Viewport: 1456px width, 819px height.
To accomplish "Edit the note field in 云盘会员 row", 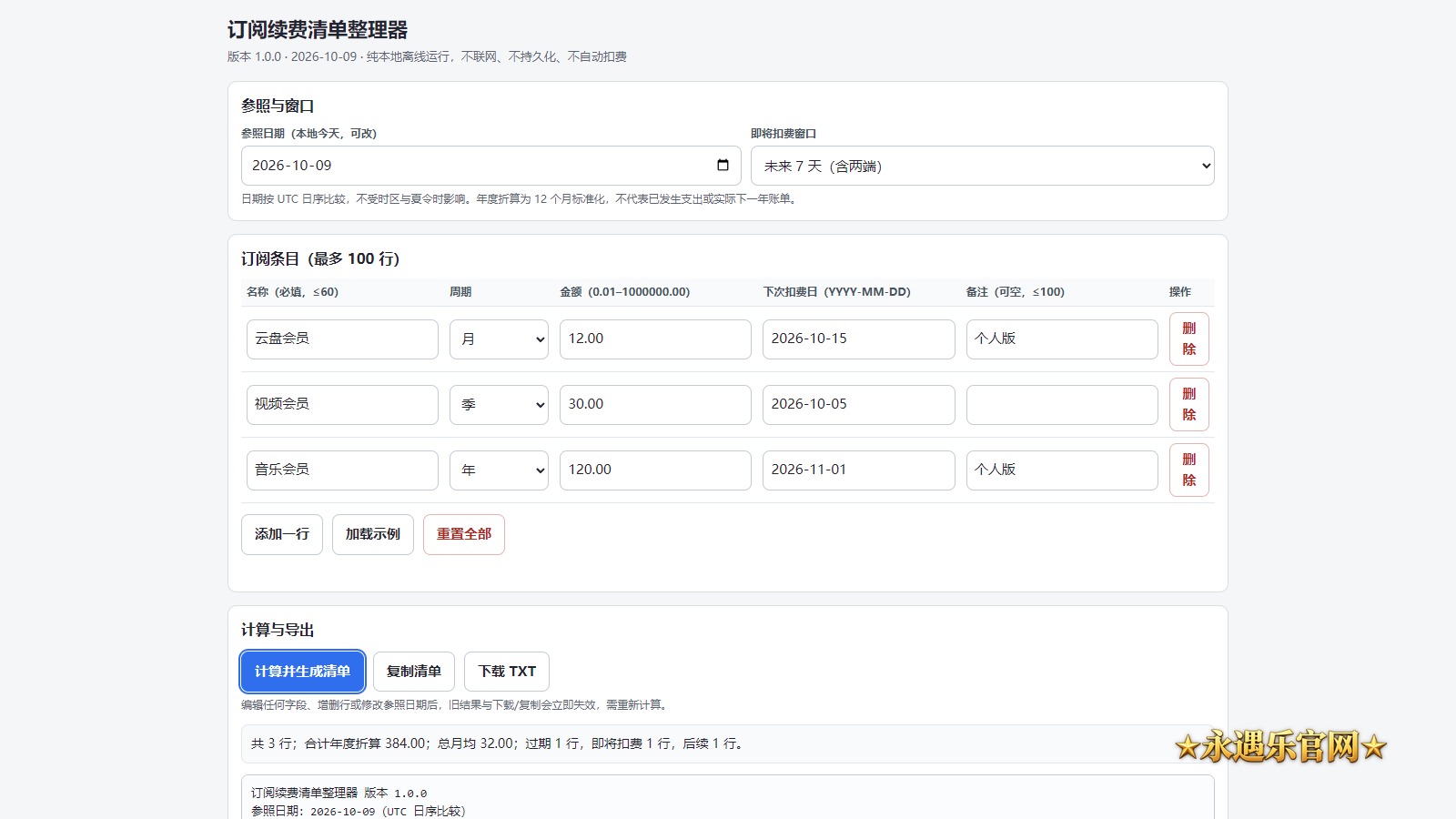I will (x=1062, y=339).
